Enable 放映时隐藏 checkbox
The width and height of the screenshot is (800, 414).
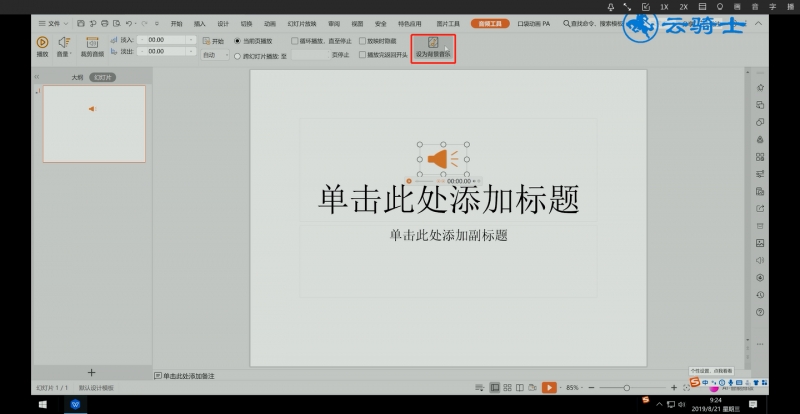pos(362,41)
